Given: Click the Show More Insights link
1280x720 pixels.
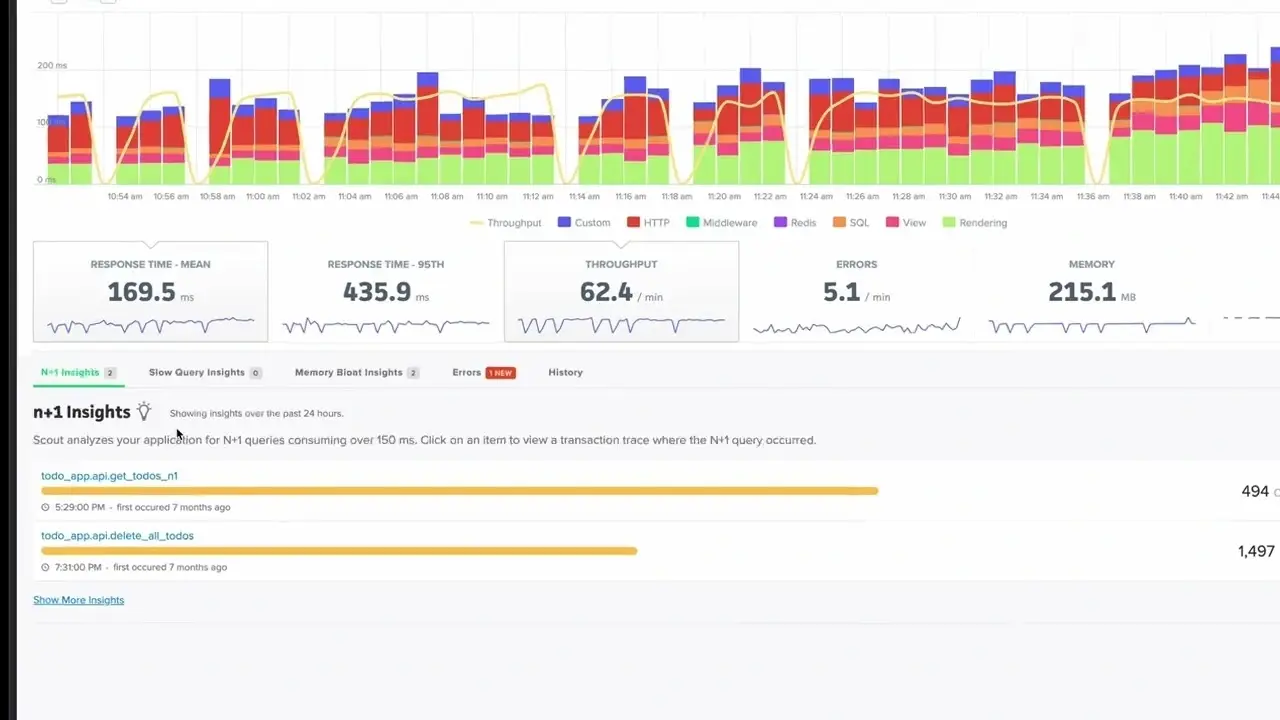Looking at the screenshot, I should pyautogui.click(x=78, y=599).
